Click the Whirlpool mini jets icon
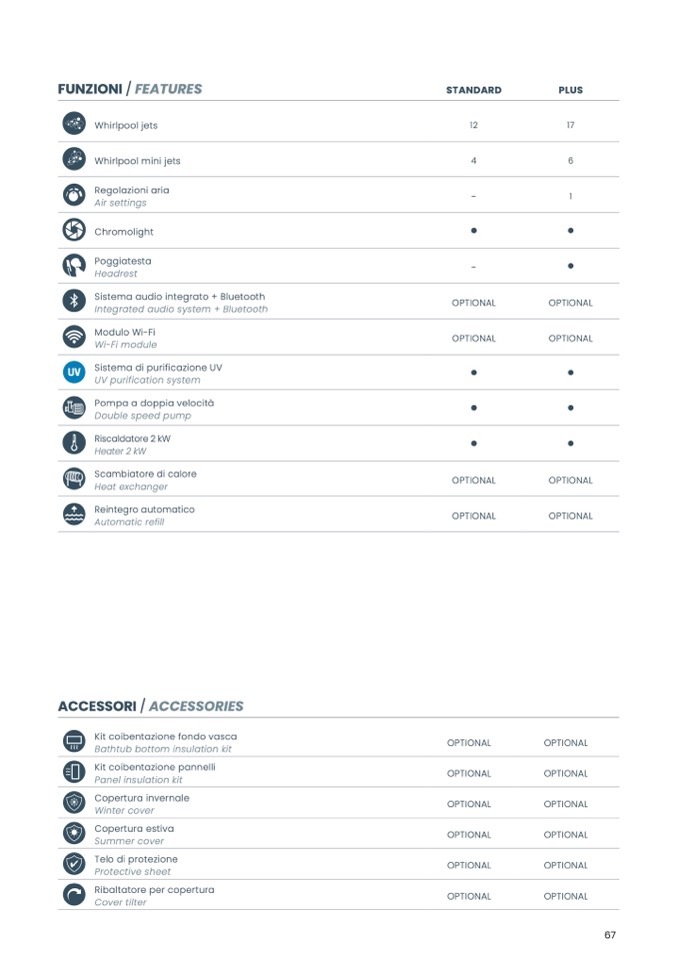 (73, 160)
